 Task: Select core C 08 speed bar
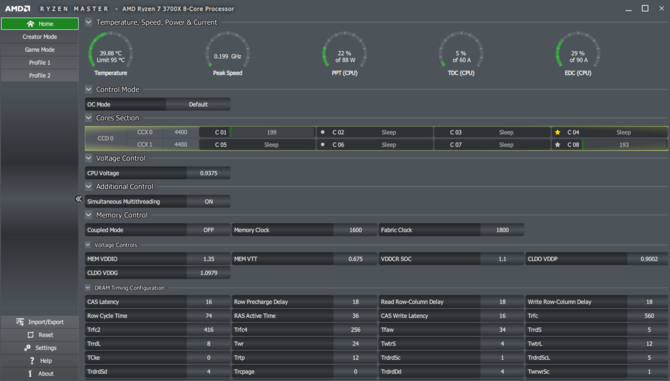pyautogui.click(x=624, y=145)
